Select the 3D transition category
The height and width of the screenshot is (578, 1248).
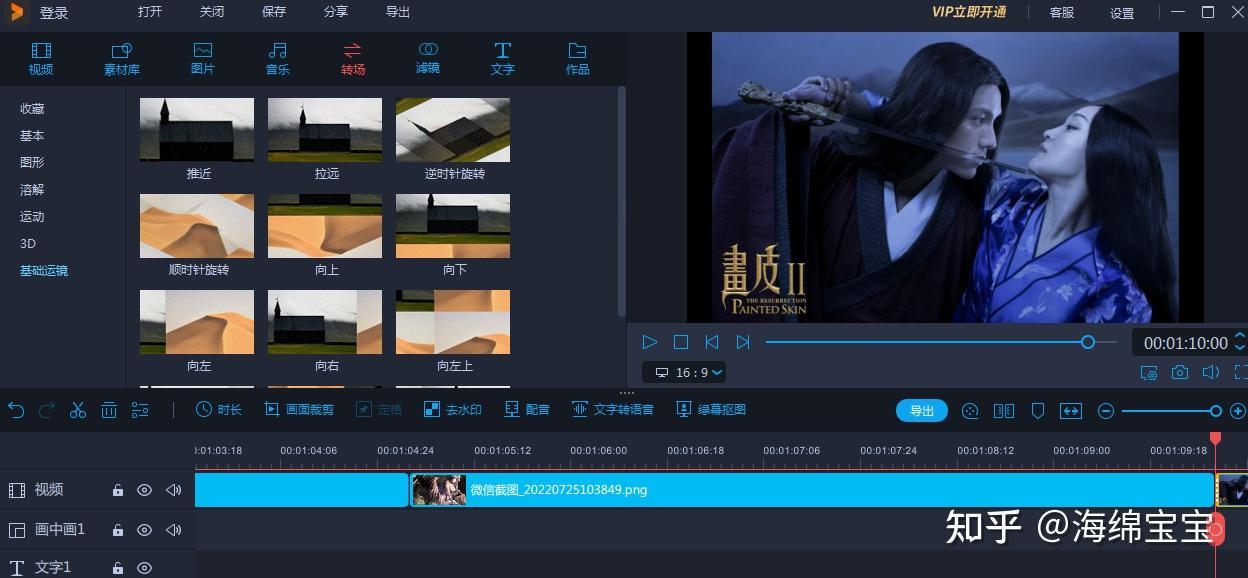[28, 244]
